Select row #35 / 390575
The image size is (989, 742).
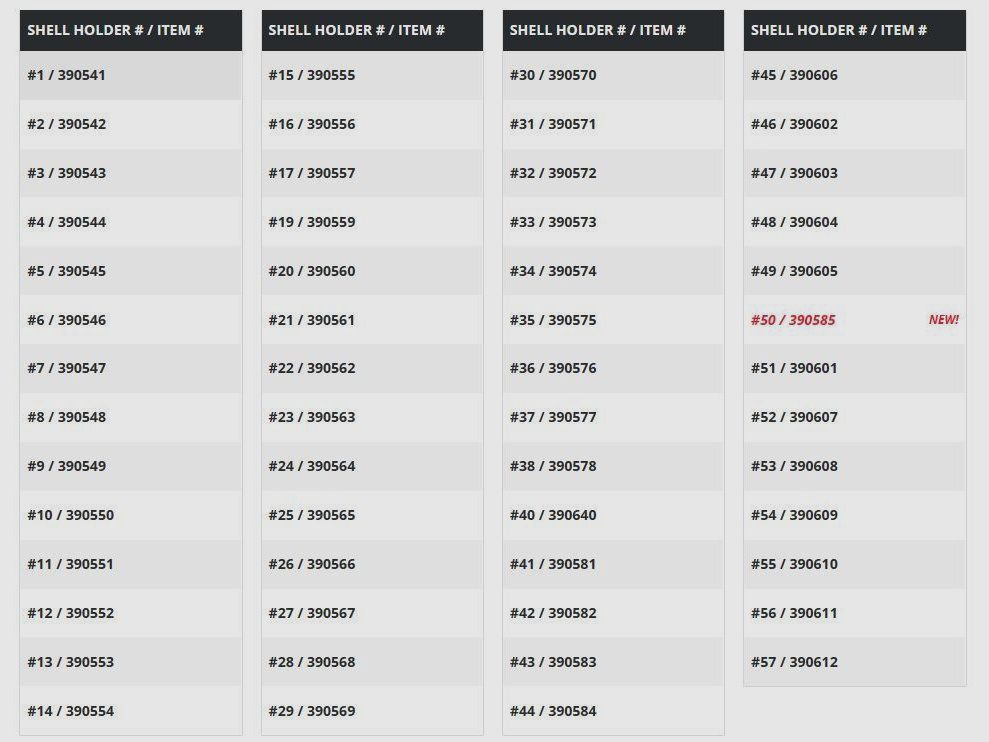pos(613,320)
